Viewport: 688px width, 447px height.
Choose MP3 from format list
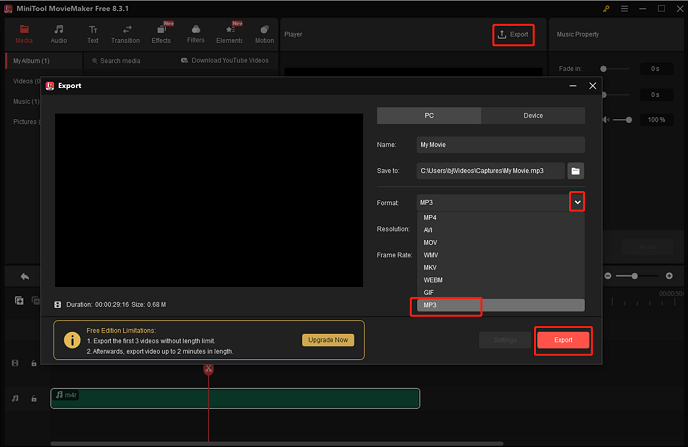[501, 305]
